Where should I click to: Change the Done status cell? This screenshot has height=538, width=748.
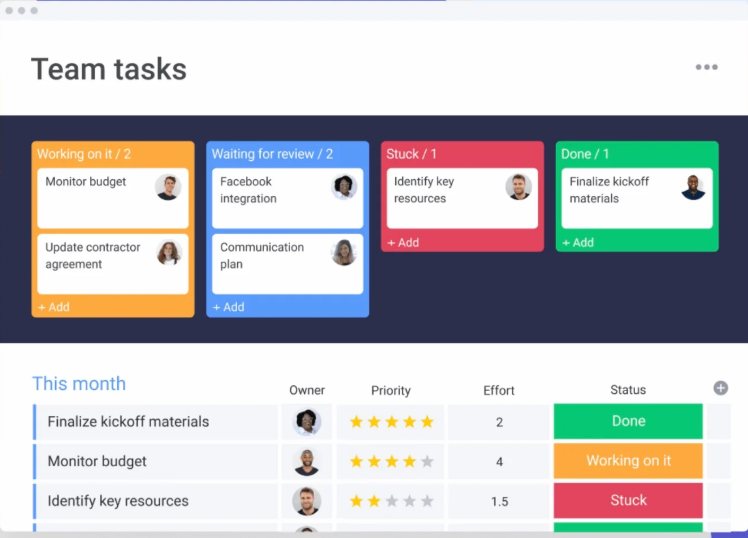coord(628,421)
